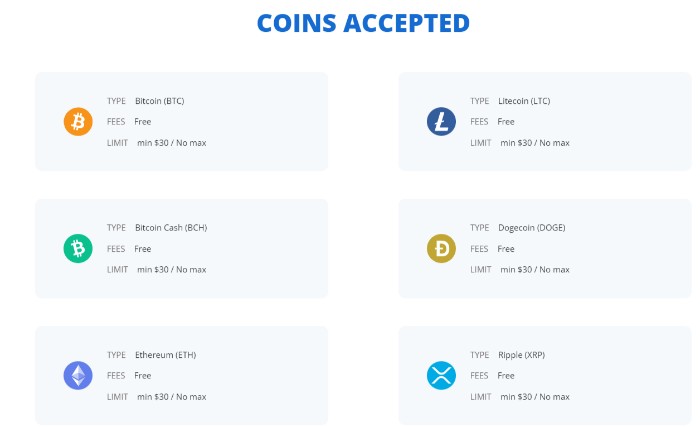This screenshot has width=700, height=427.
Task: Select the Dogecoin (DOGE) label
Action: tap(531, 228)
